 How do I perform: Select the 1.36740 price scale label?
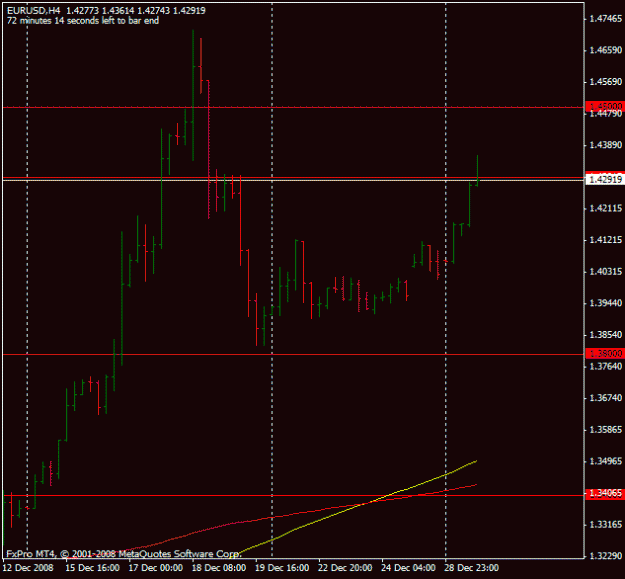click(x=605, y=398)
